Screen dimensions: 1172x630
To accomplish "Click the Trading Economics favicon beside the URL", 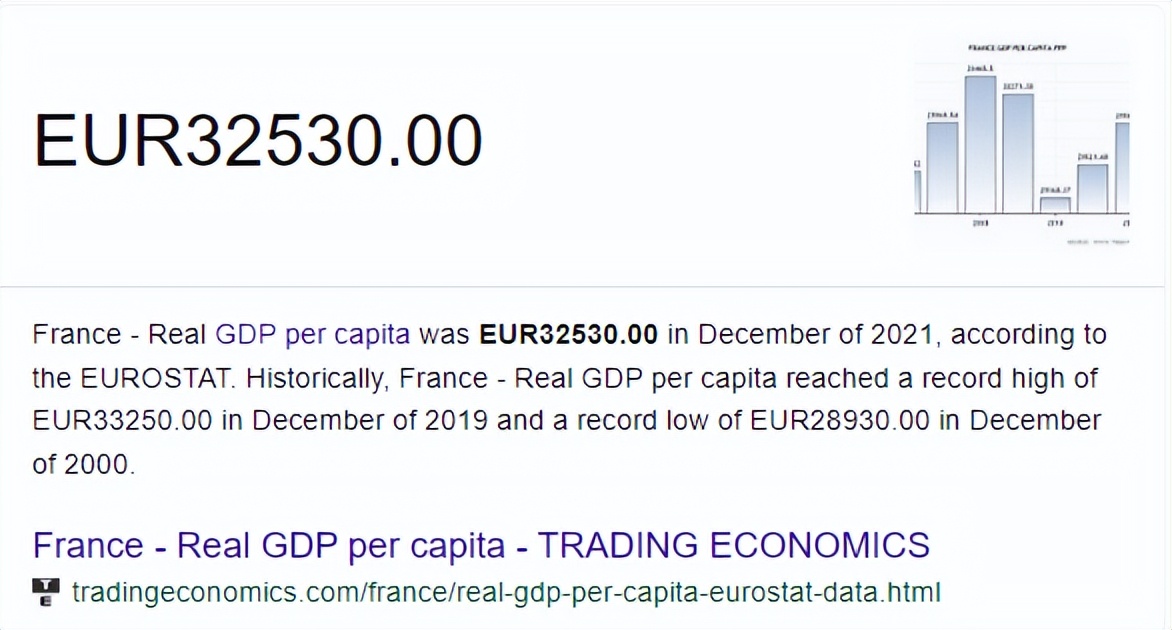I will [x=46, y=591].
